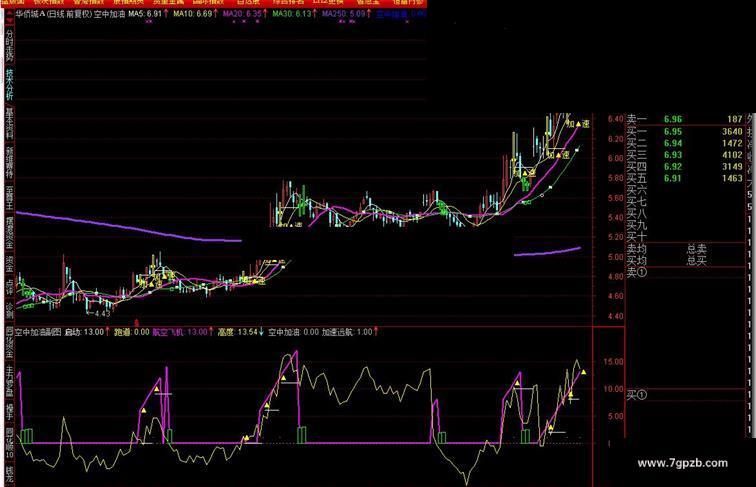The height and width of the screenshot is (487, 756).
Task: Select the MA20: 6.35 indicator label
Action: (244, 14)
